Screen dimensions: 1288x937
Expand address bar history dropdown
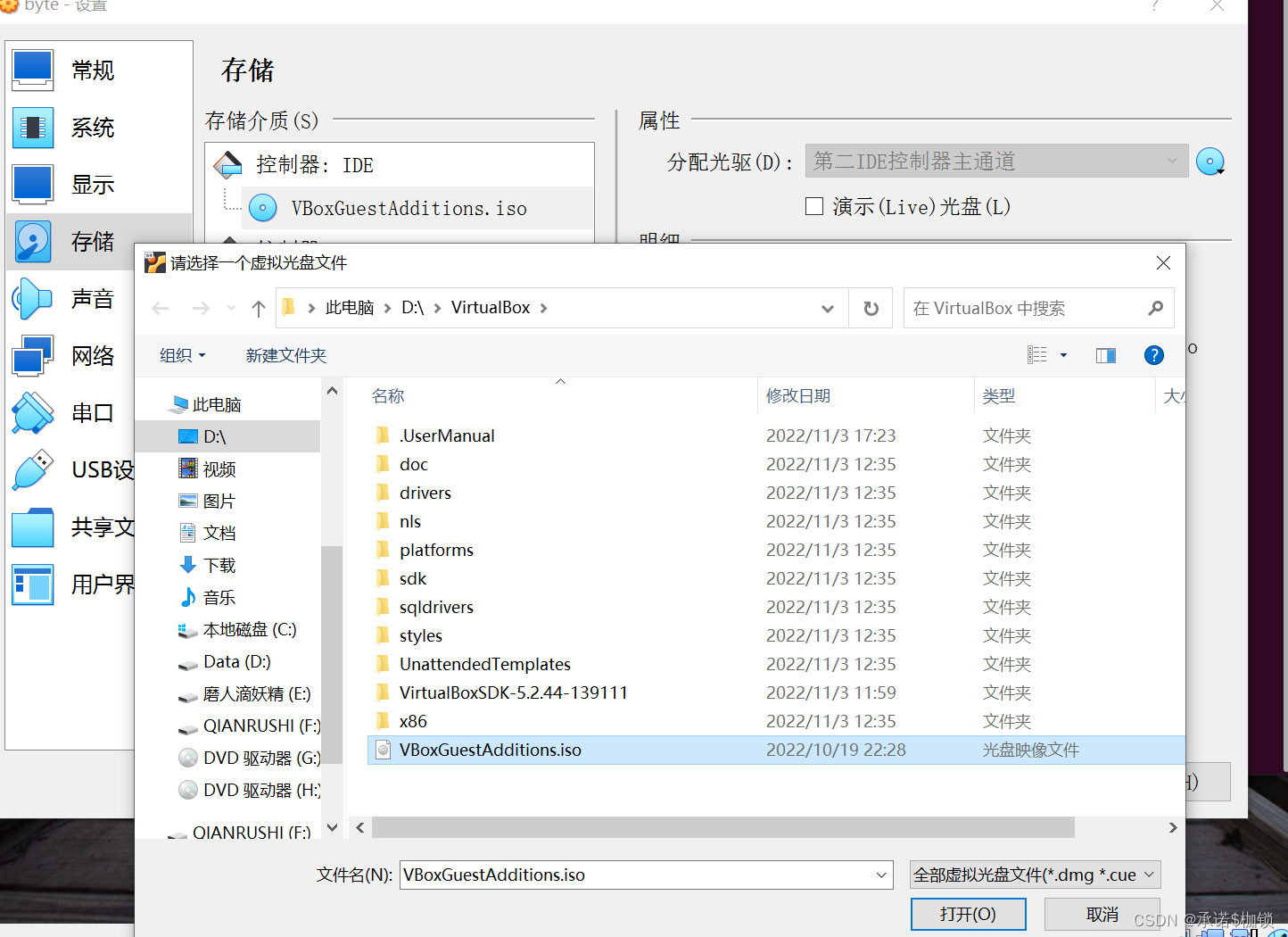pos(828,309)
